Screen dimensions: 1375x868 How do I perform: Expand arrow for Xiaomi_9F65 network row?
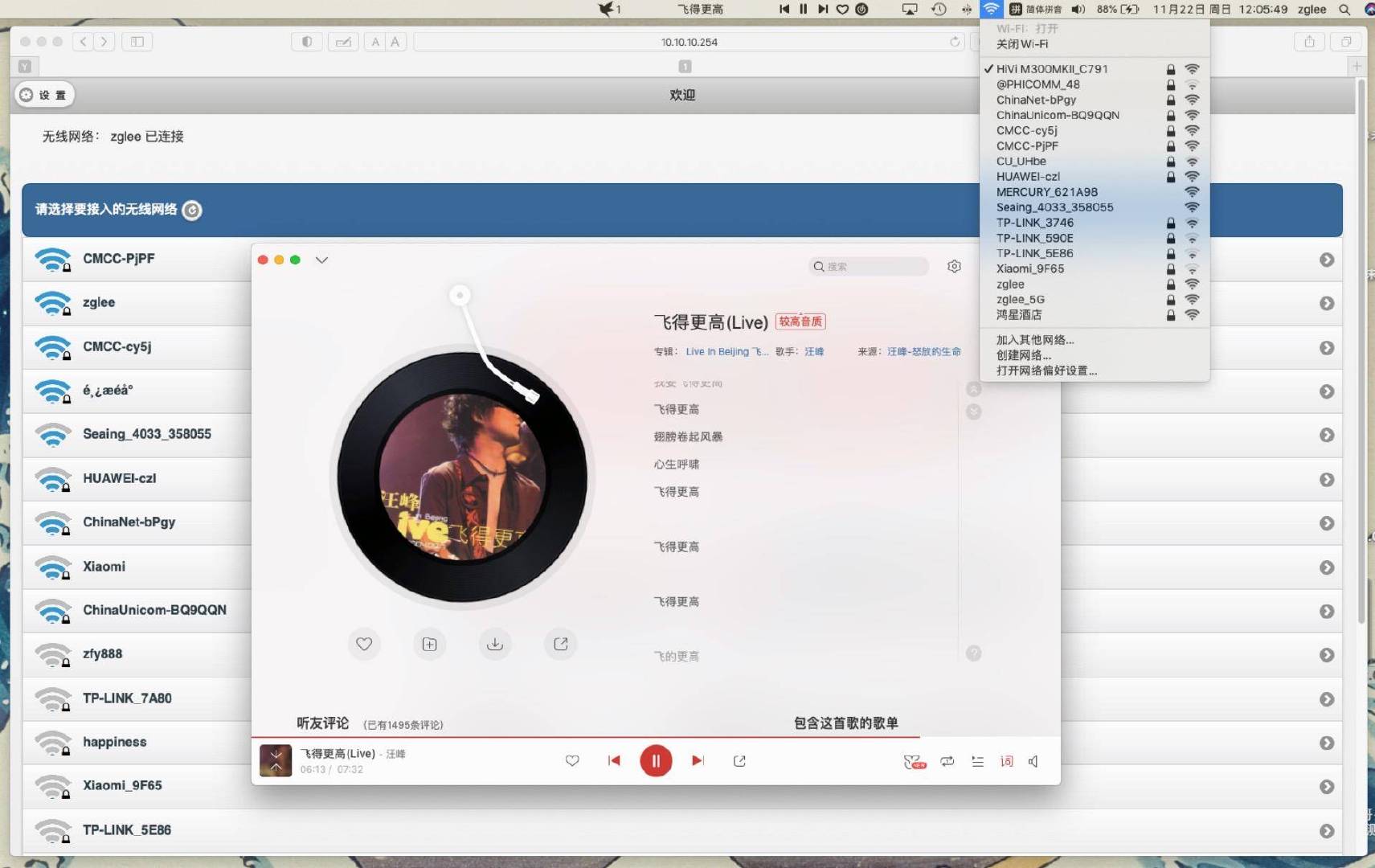click(1327, 787)
